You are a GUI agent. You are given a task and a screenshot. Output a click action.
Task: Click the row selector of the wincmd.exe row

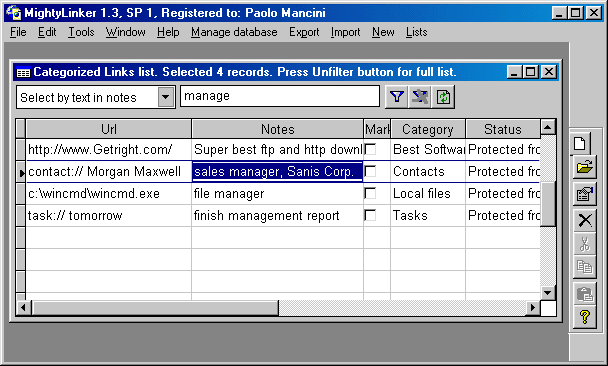point(21,193)
